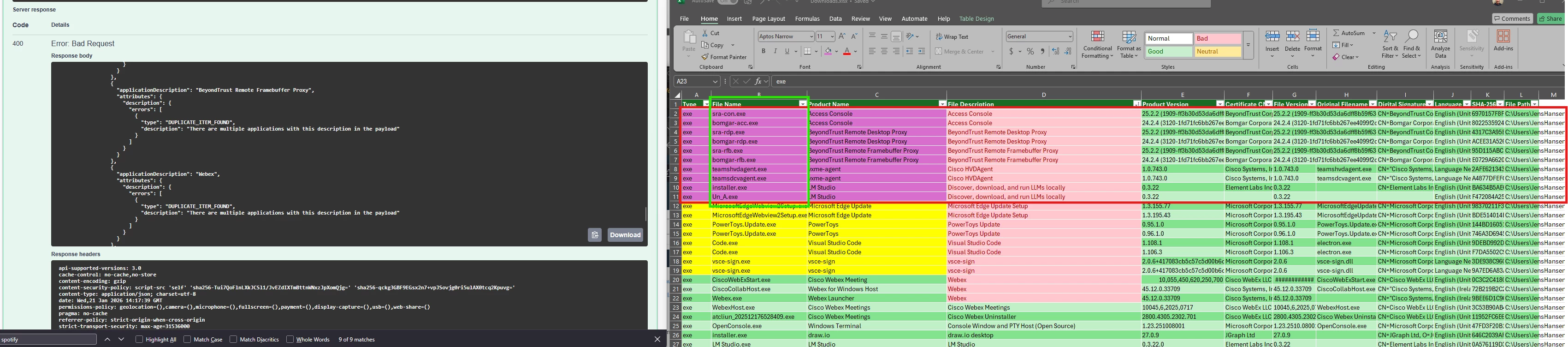The width and height of the screenshot is (1568, 347).
Task: Switch to the Page Layout tab
Action: pyautogui.click(x=768, y=19)
